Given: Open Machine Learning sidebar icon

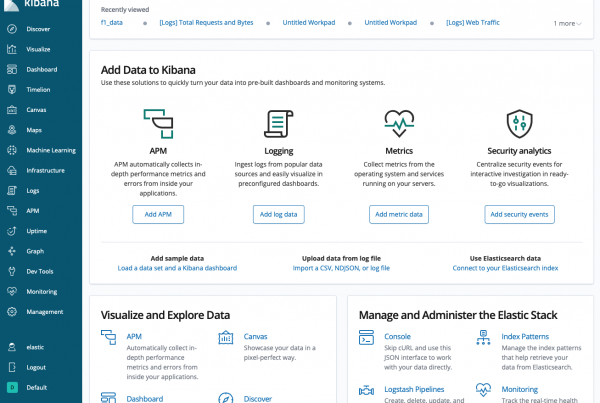Looking at the screenshot, I should (x=12, y=150).
